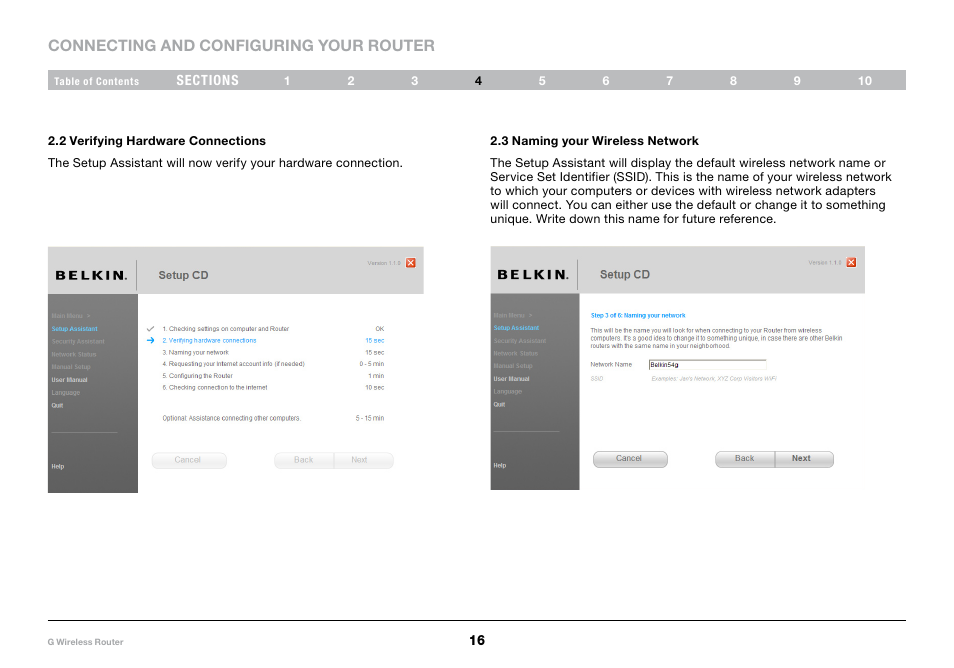The width and height of the screenshot is (954, 668).
Task: Click Cancel in naming network window
Action: [x=630, y=459]
